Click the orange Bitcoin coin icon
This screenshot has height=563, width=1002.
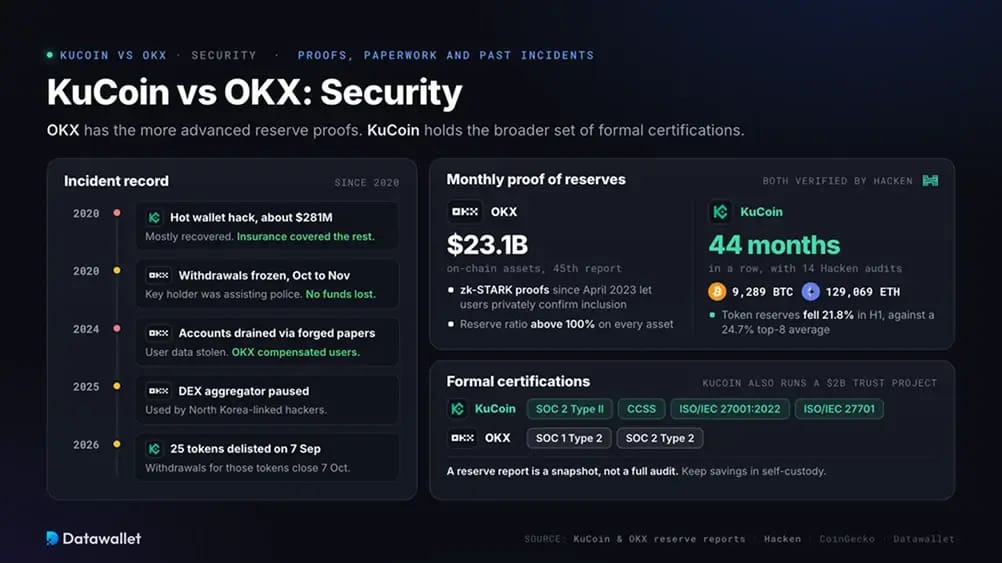717,292
